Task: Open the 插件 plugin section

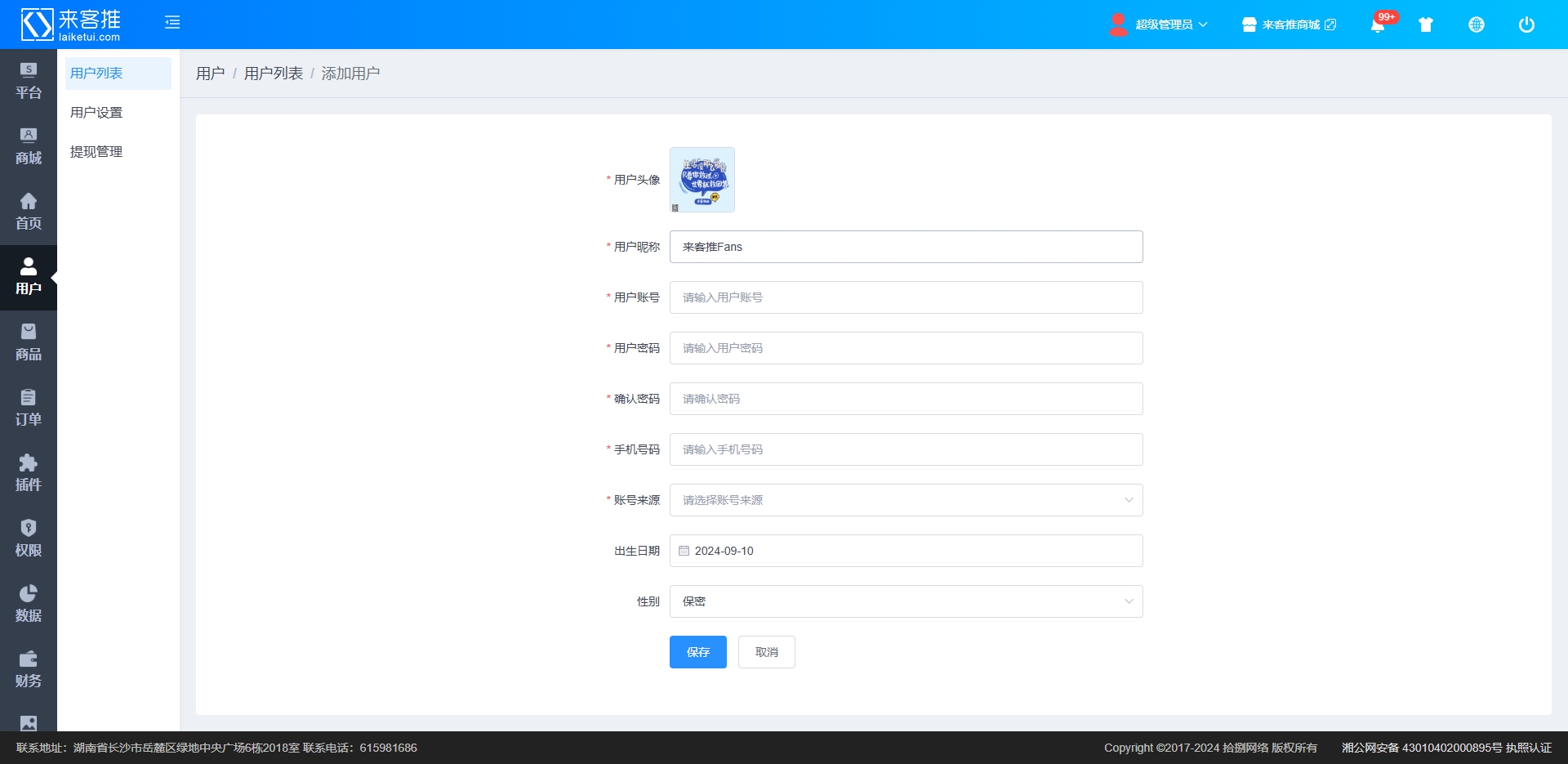Action: [x=29, y=473]
